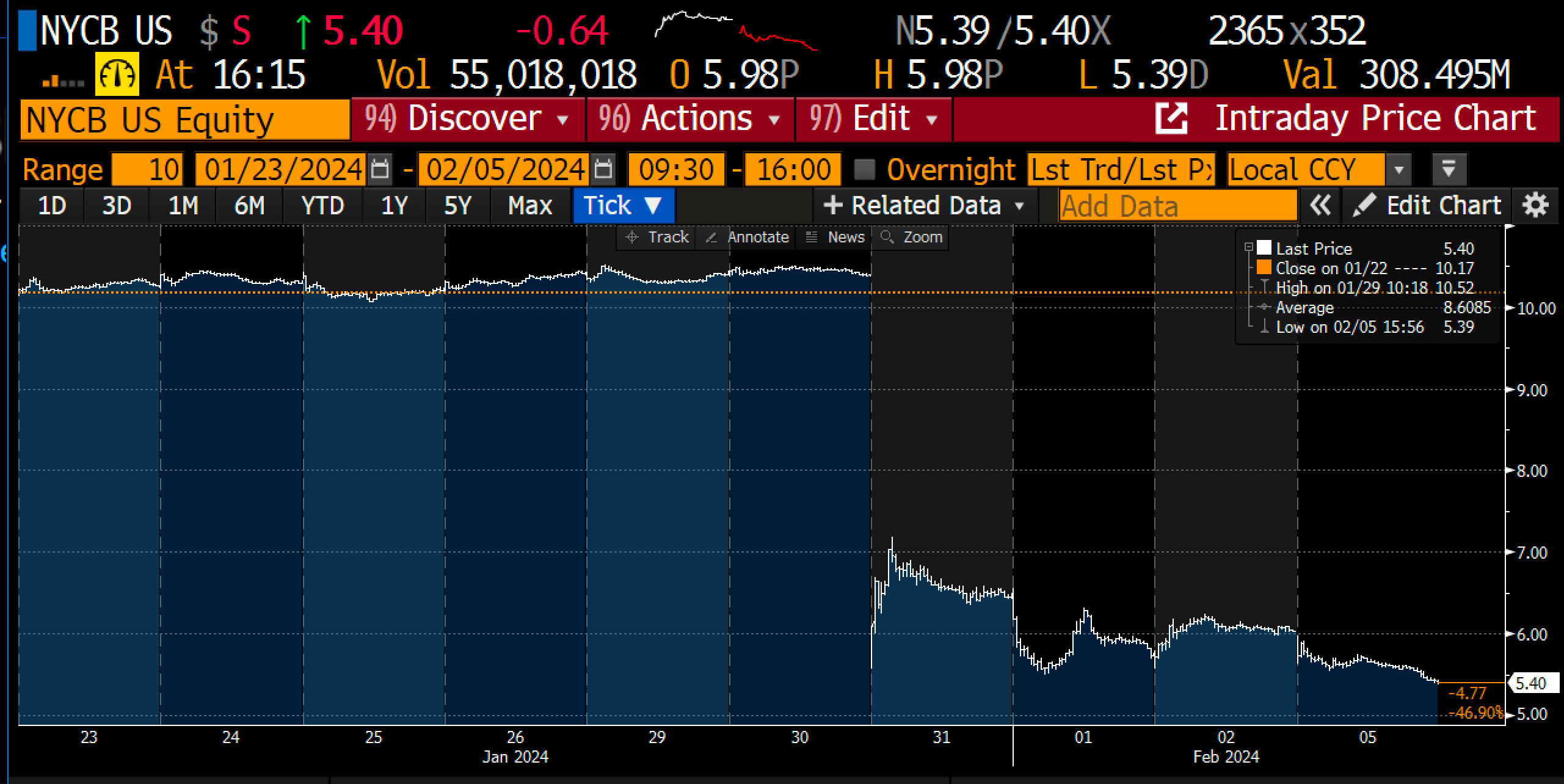
Task: Click the pop-out Intraday Price Chart icon
Action: [x=1171, y=118]
